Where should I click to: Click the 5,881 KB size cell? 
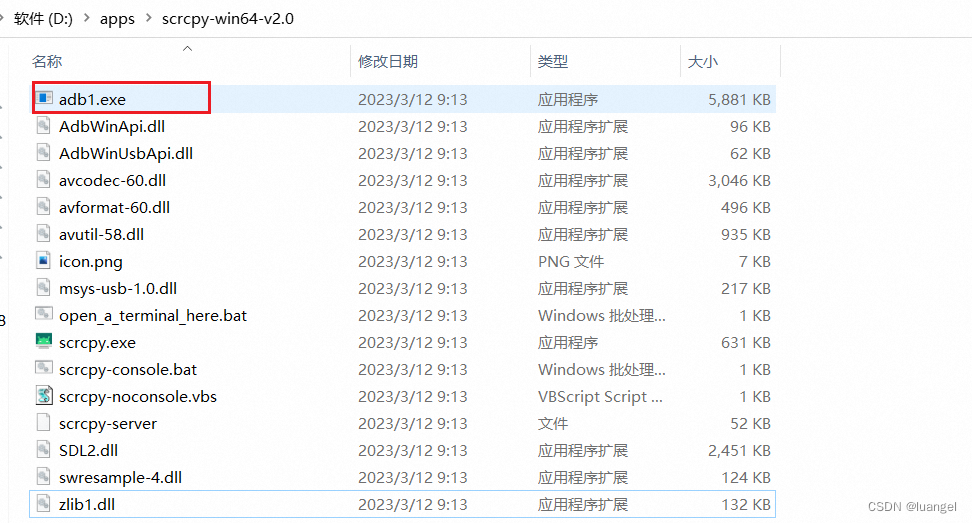click(x=740, y=99)
